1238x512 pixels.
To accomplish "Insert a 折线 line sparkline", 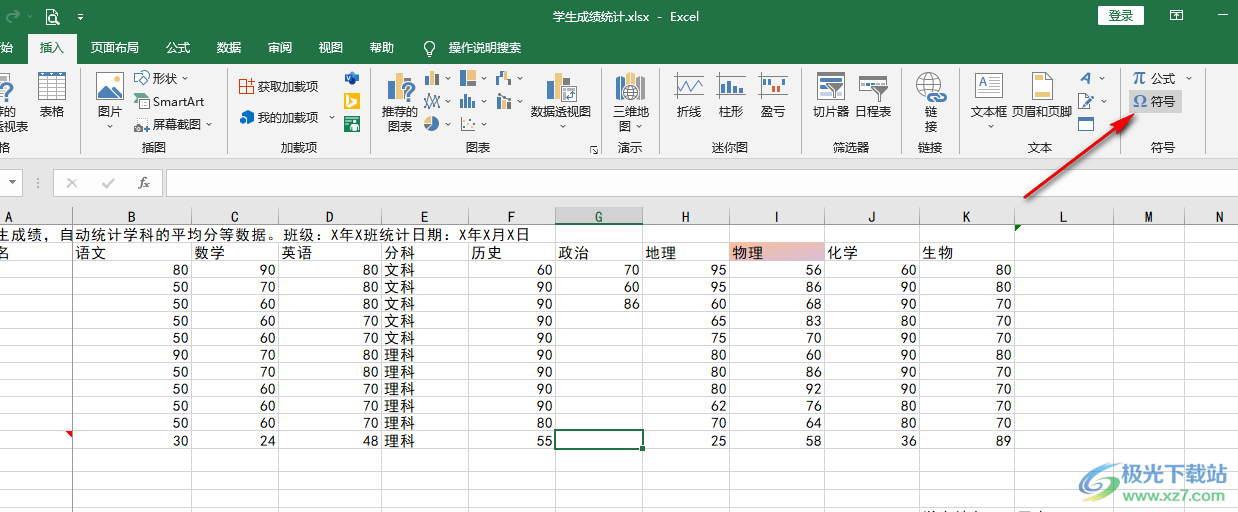I will (x=689, y=96).
